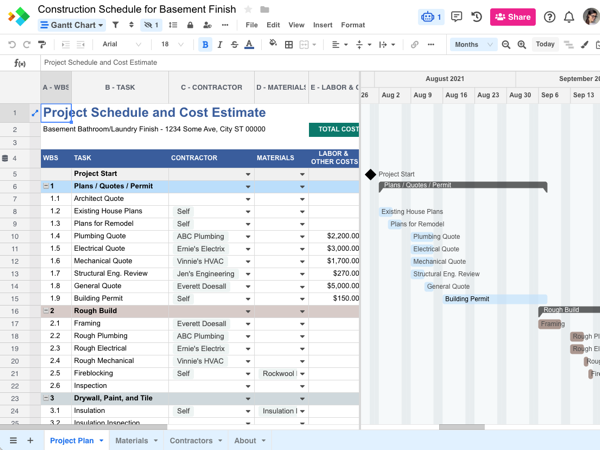Click the Building Permit Gantt bar
600x450 pixels.
pos(494,299)
